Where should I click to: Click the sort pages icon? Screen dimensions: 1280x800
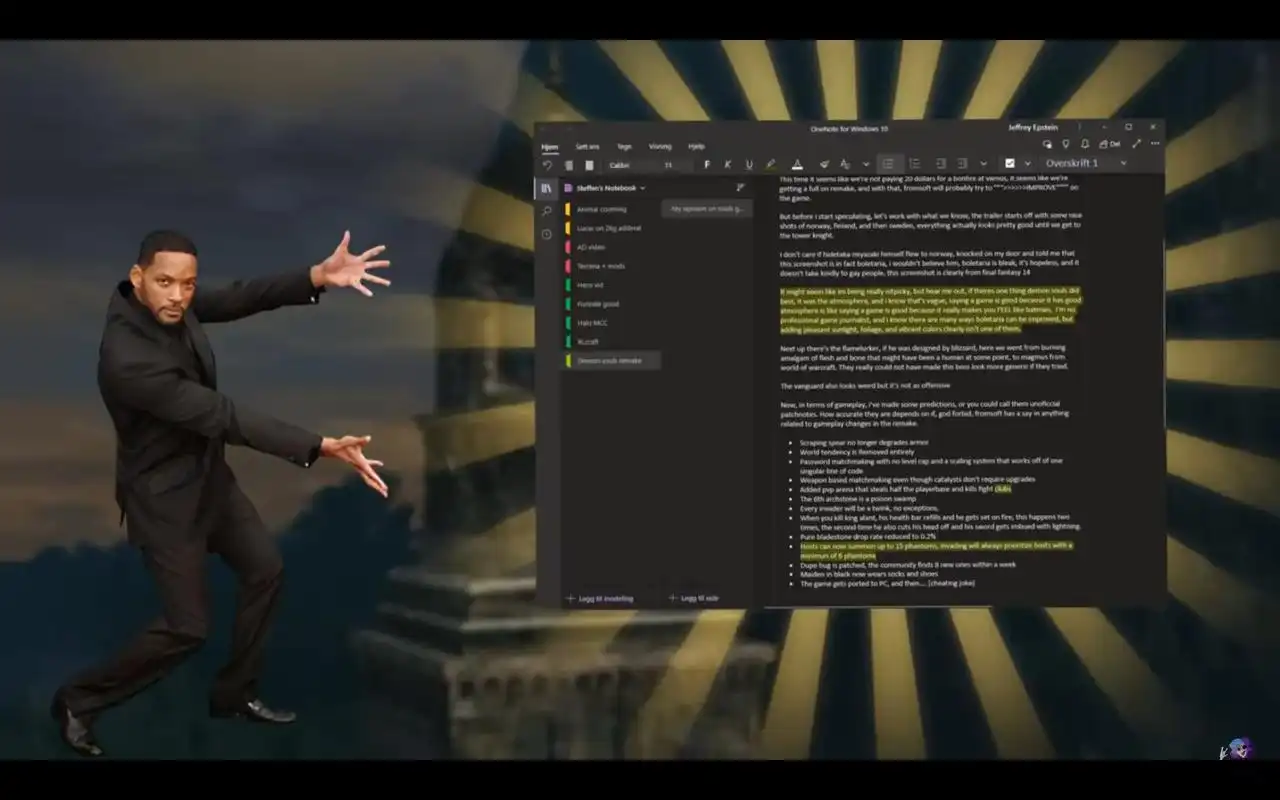(741, 188)
